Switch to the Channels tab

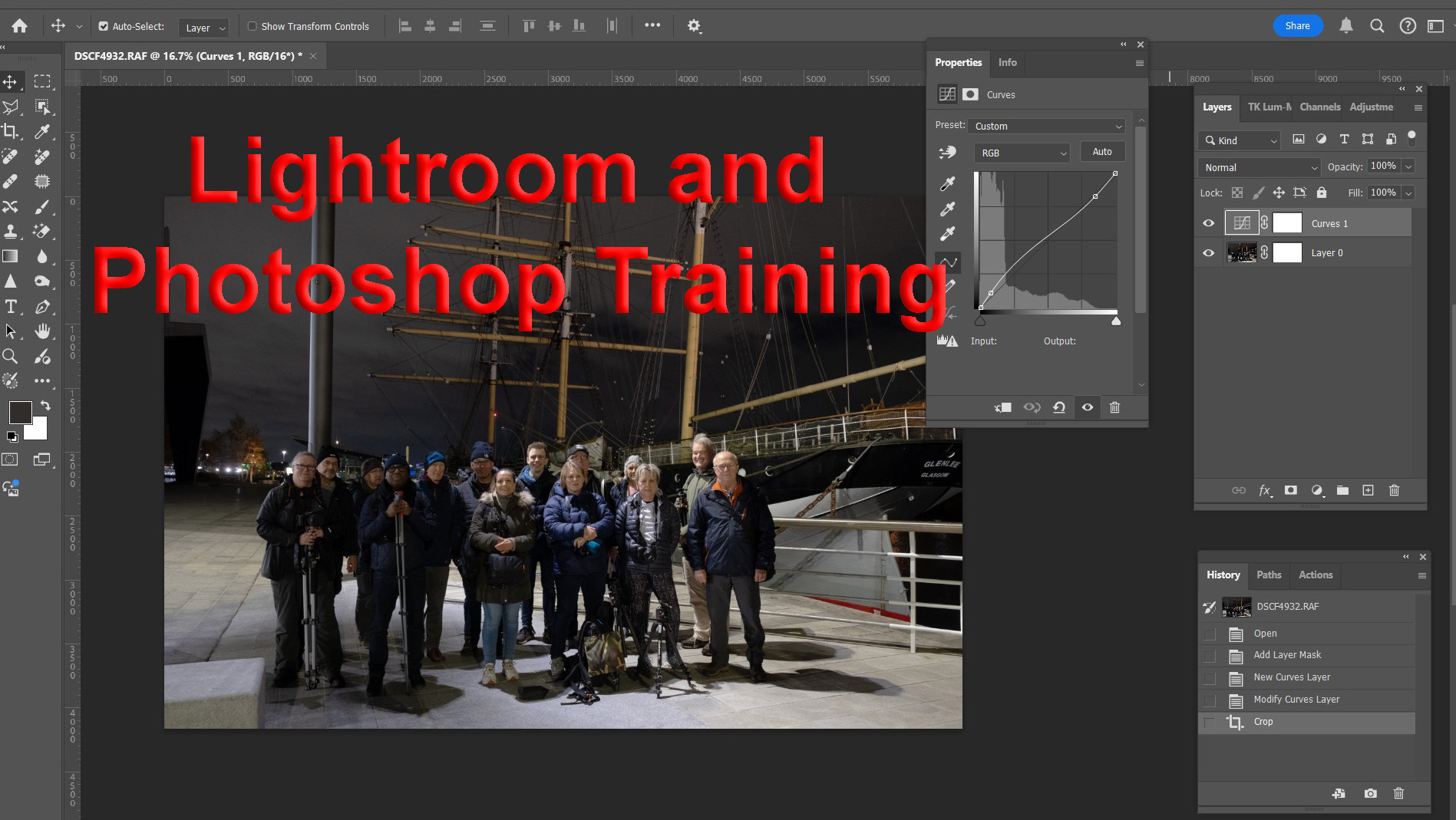[x=1319, y=107]
